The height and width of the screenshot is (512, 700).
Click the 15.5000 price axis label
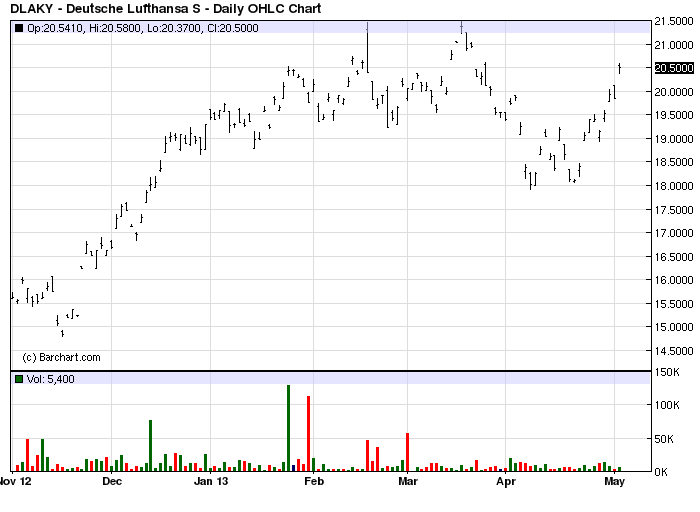click(x=674, y=304)
